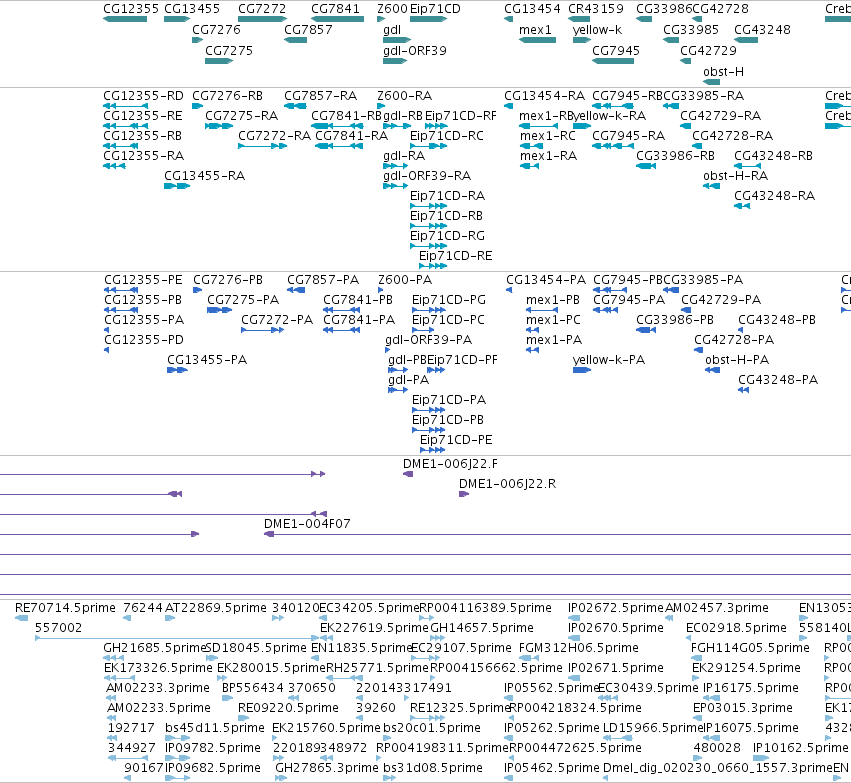This screenshot has width=851, height=783.
Task: Click BAC clone label DME1-004F07
Action: point(307,524)
